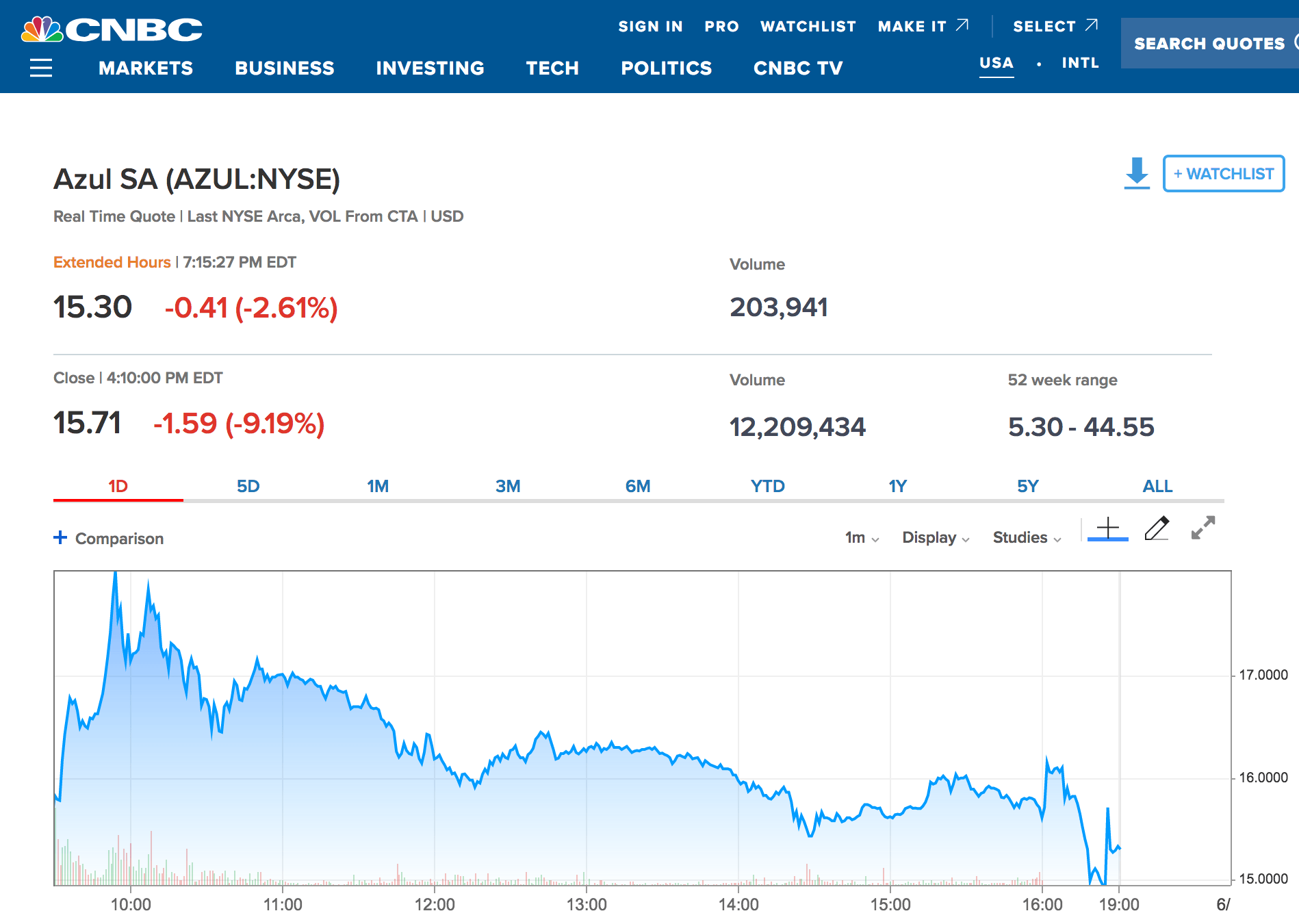Image resolution: width=1299 pixels, height=924 pixels.
Task: Select the 5D chart range tab
Action: (248, 486)
